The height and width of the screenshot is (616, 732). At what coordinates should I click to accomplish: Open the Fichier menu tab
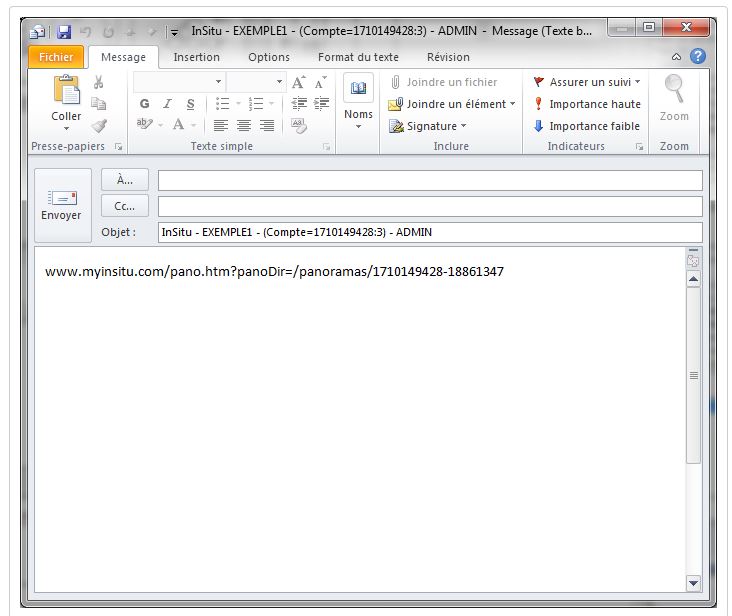click(x=56, y=57)
